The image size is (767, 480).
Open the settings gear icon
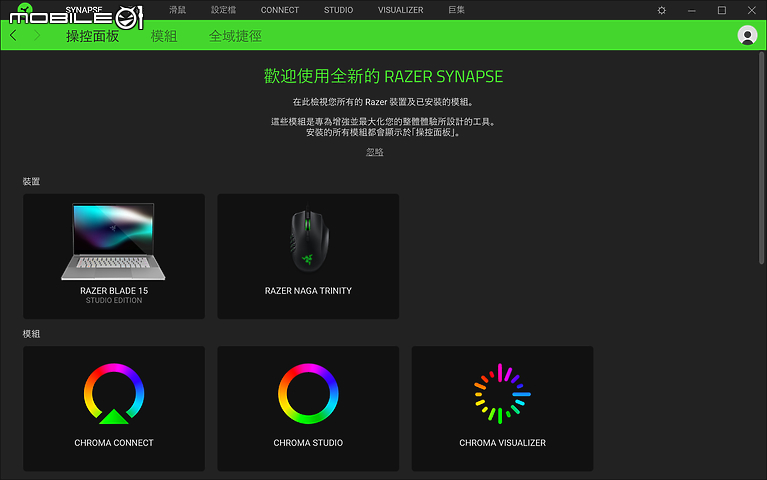click(661, 10)
